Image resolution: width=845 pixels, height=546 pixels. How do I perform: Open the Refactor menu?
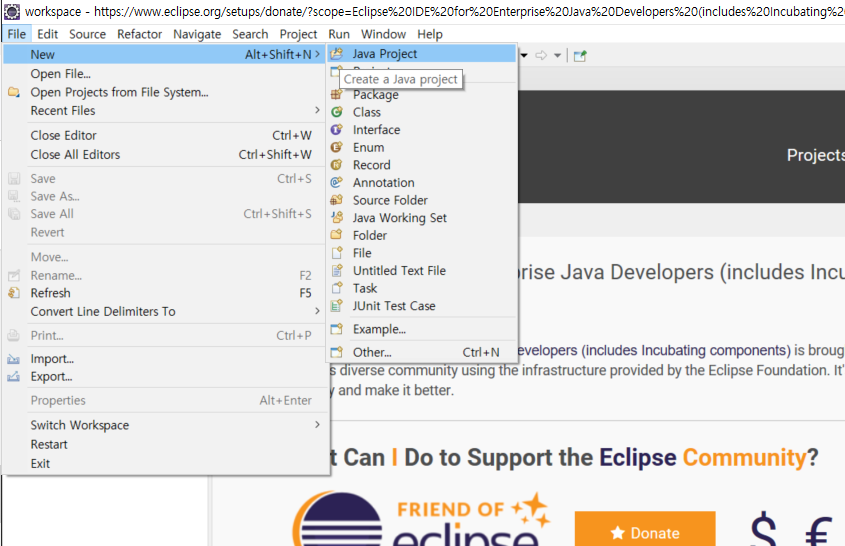[x=140, y=34]
